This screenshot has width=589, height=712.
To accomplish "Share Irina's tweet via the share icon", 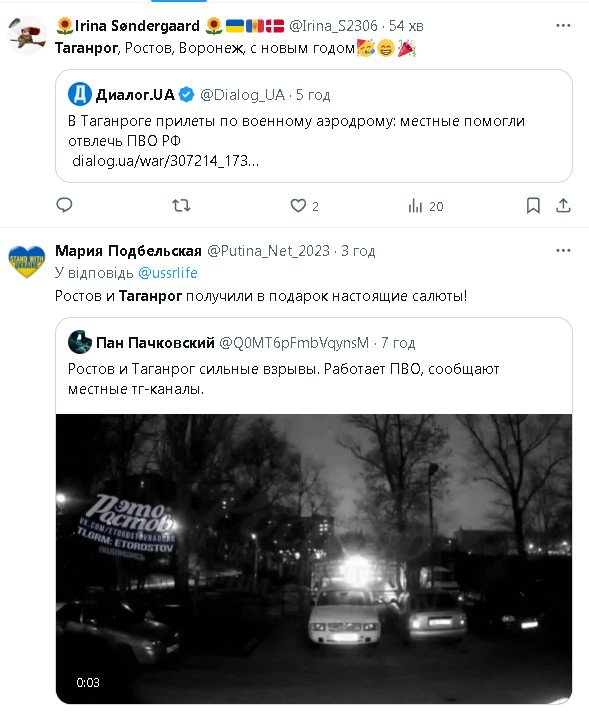I will [x=563, y=206].
